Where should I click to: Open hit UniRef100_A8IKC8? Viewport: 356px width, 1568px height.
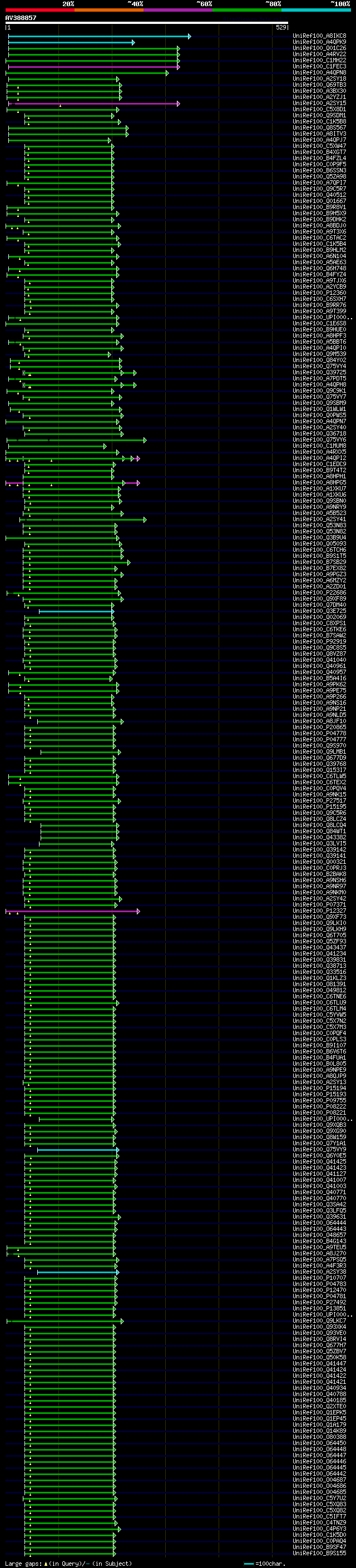click(319, 36)
